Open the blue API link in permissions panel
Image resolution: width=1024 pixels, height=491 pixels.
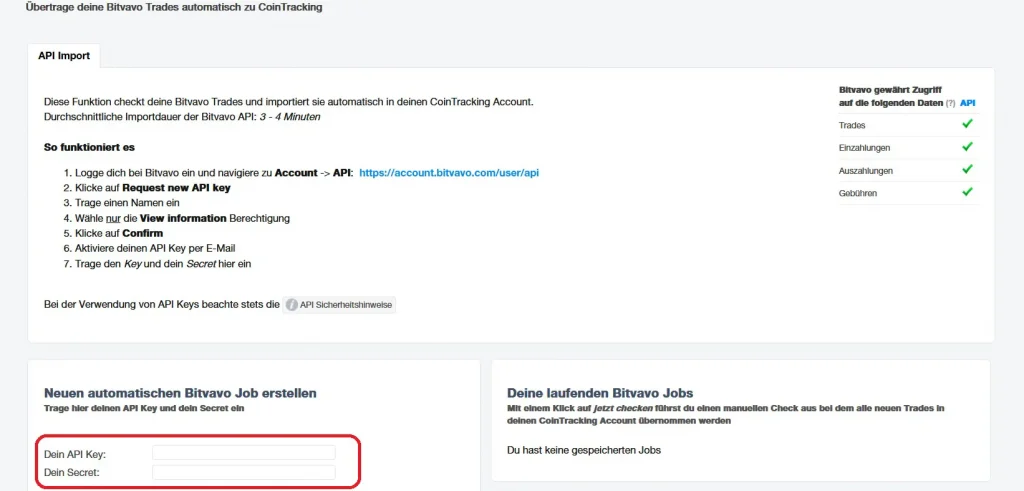click(967, 103)
